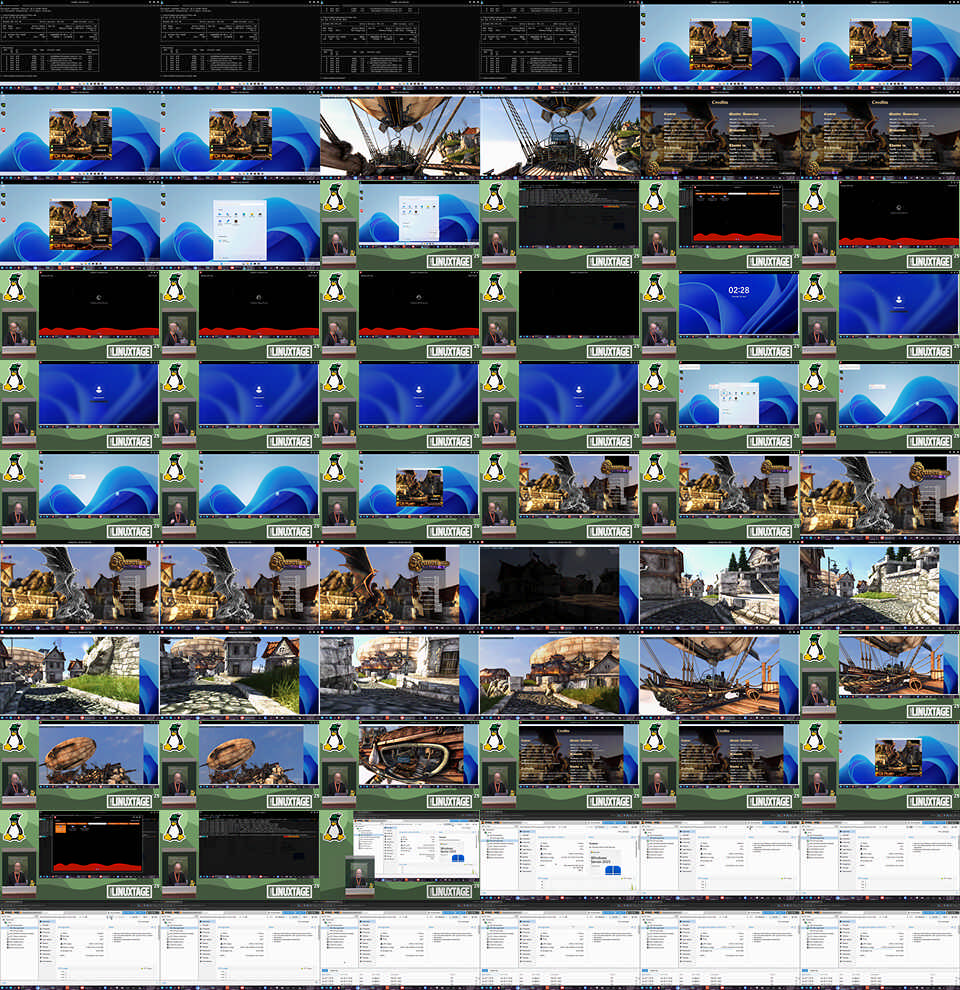The width and height of the screenshot is (960, 990).
Task: Select the fully black frame without red graph
Action: (560, 315)
